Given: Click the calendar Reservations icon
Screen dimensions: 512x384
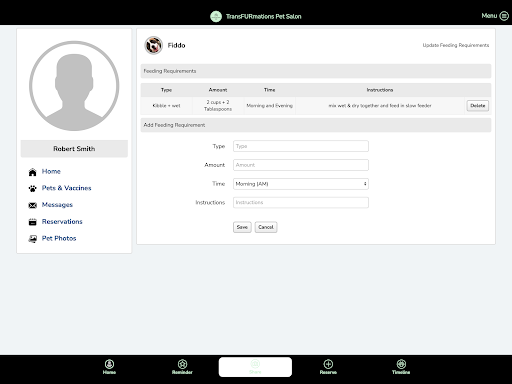Looking at the screenshot, I should click(x=32, y=222).
